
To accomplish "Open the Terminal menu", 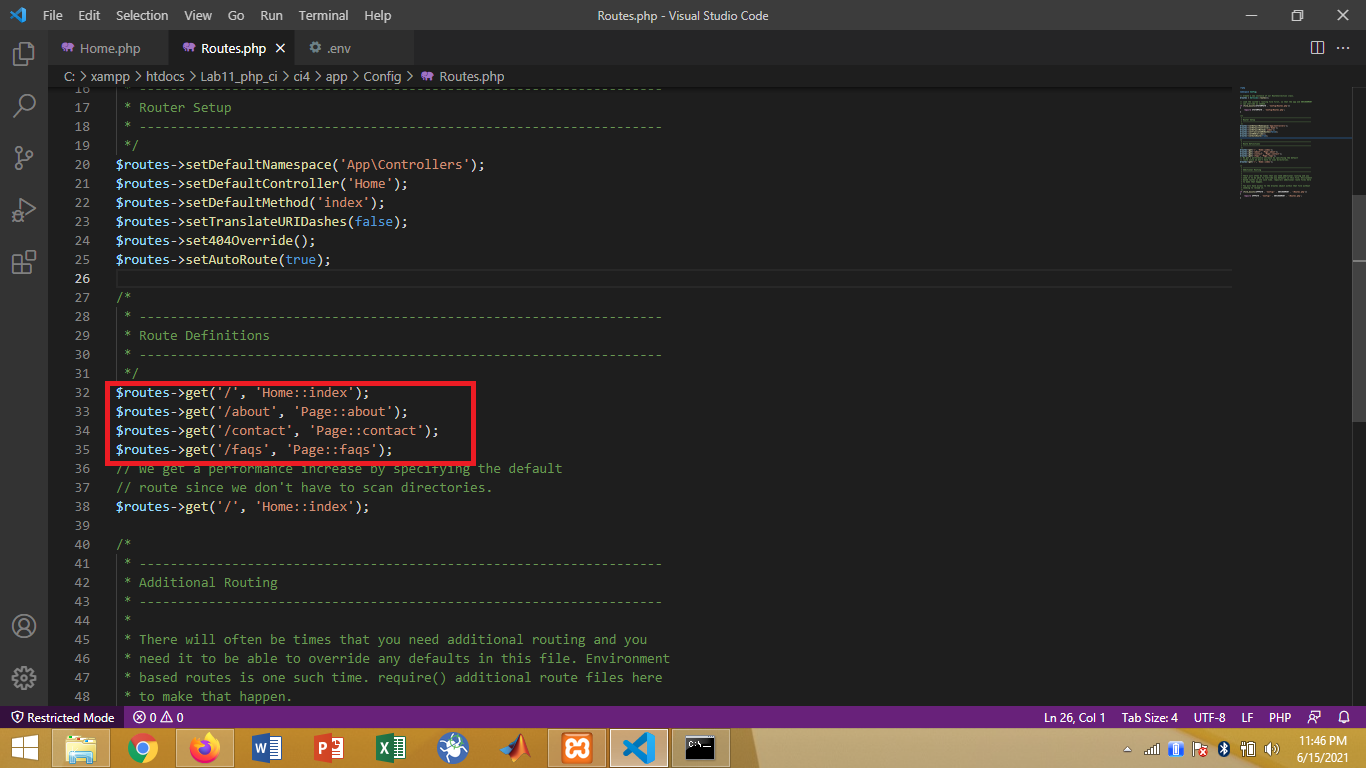I will click(322, 15).
